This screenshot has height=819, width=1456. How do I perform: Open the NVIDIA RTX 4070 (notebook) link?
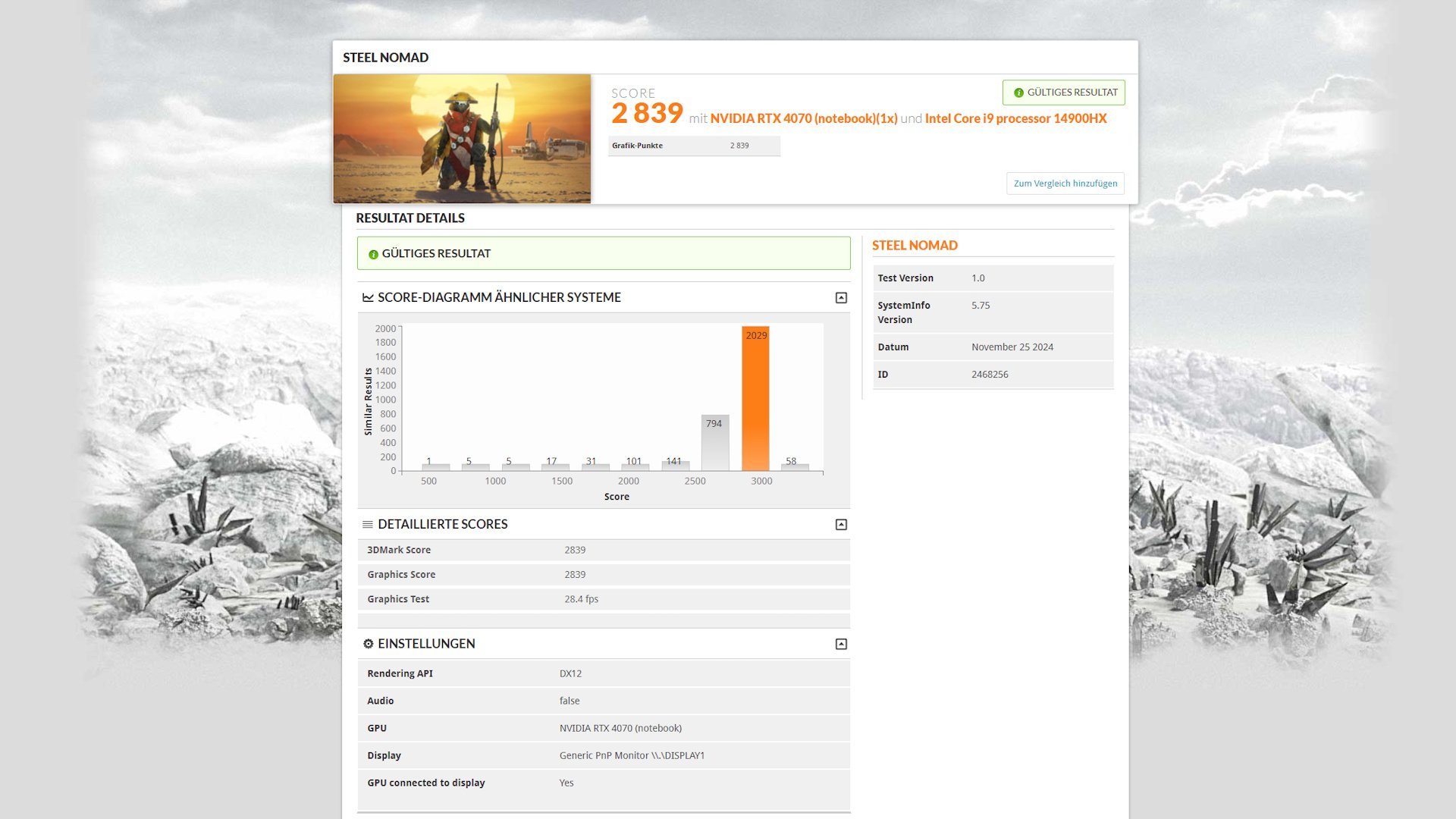point(804,118)
